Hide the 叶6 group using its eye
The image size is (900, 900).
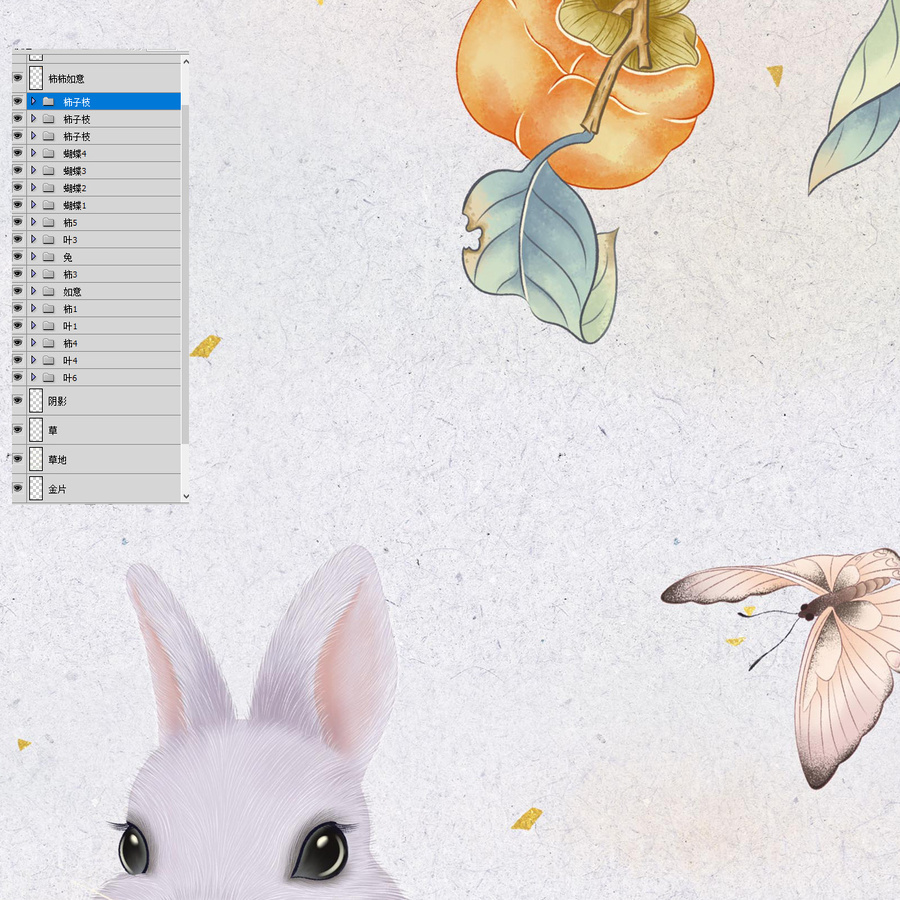click(x=18, y=377)
